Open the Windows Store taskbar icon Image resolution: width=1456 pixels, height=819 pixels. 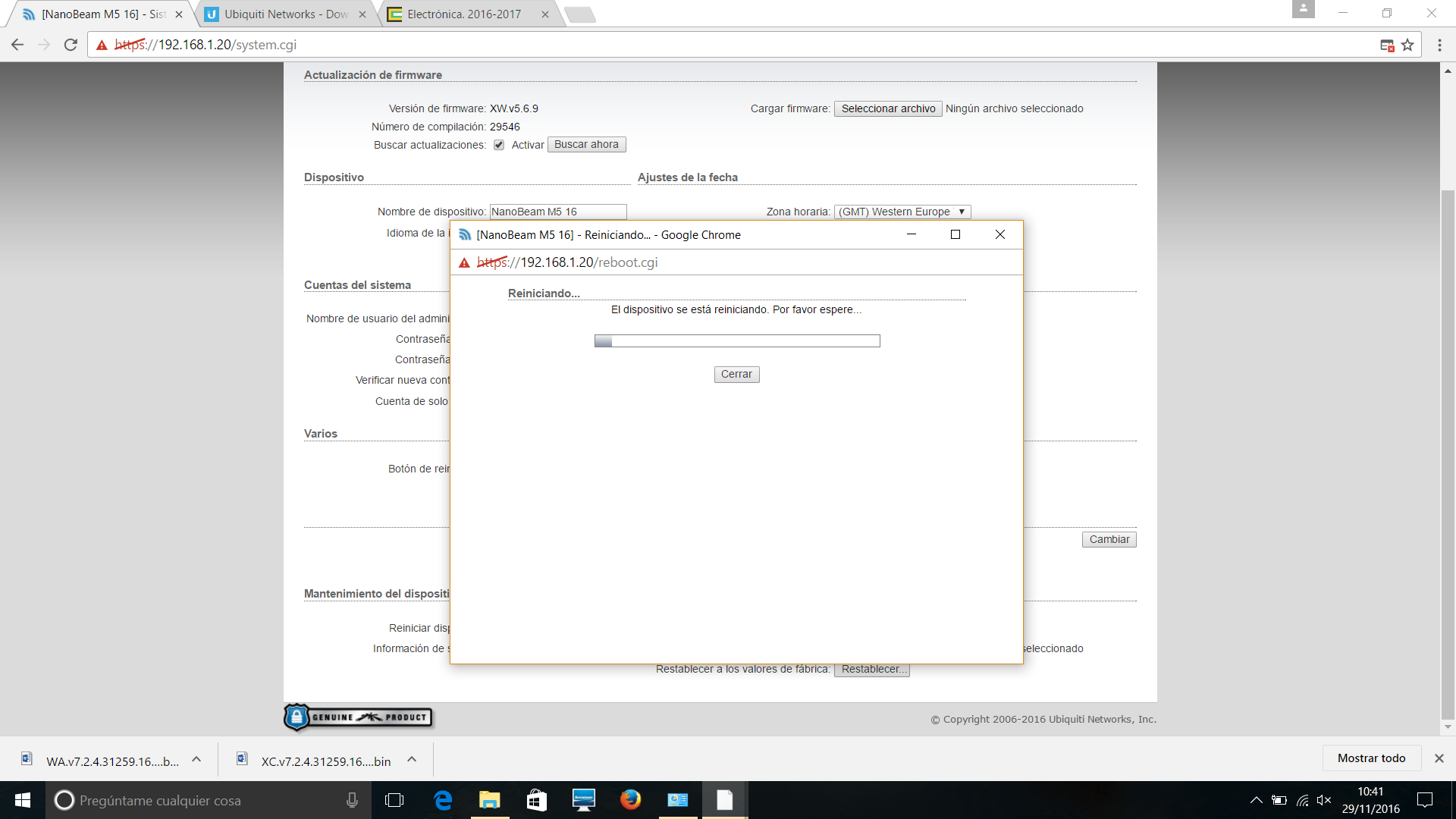(537, 800)
